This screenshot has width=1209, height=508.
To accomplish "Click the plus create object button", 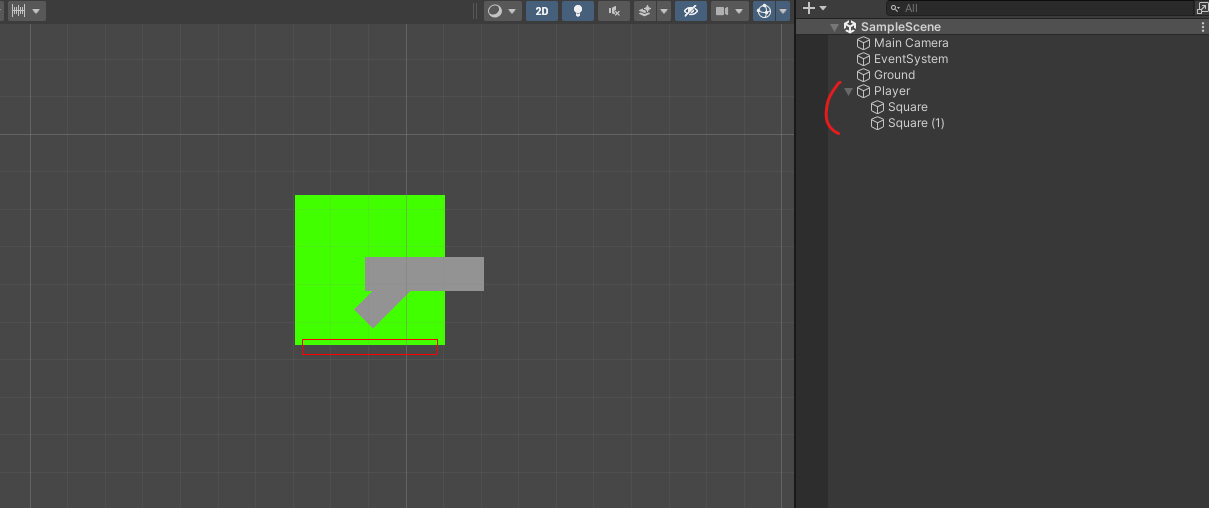I will [809, 8].
